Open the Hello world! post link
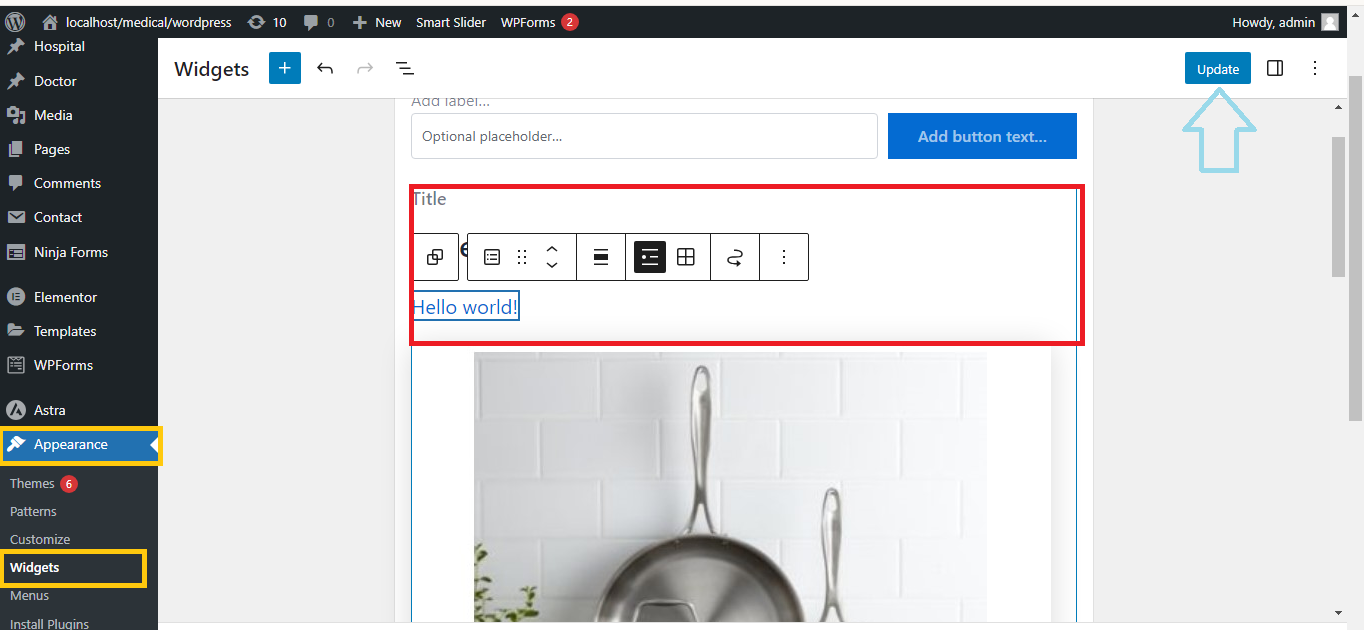Screen dimensions: 1364x630 (x=465, y=307)
